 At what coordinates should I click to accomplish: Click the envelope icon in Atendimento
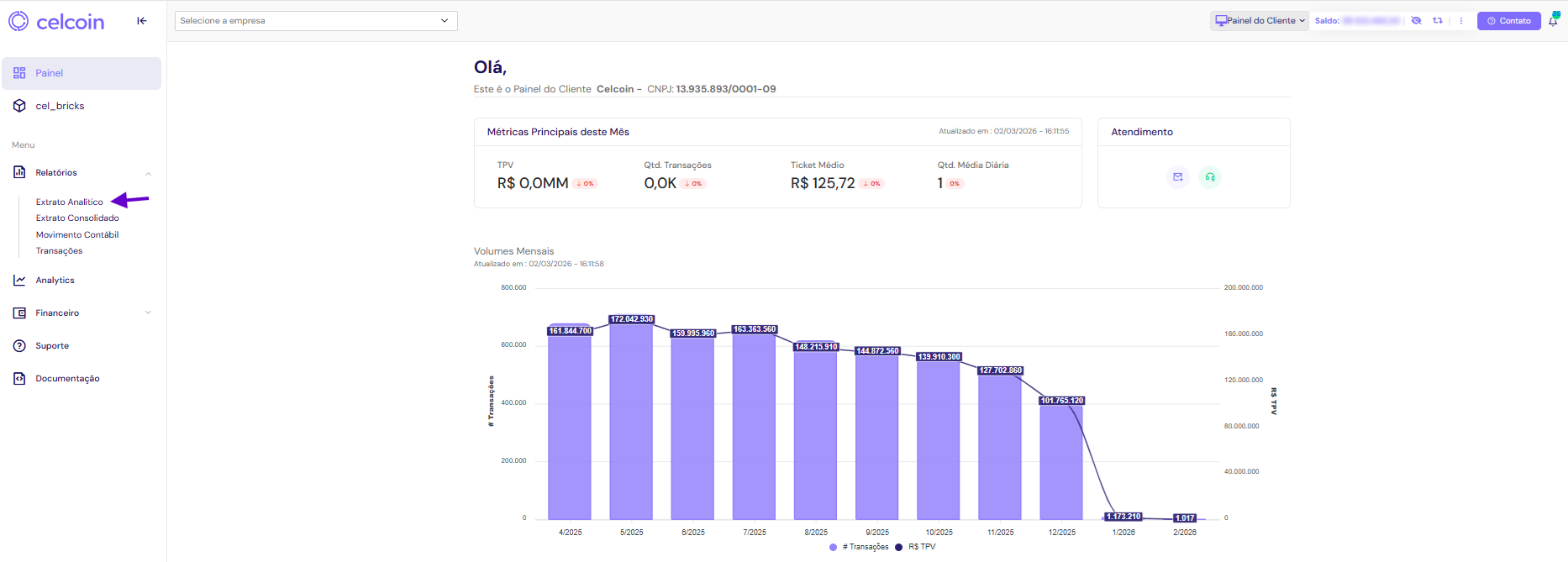1178,177
